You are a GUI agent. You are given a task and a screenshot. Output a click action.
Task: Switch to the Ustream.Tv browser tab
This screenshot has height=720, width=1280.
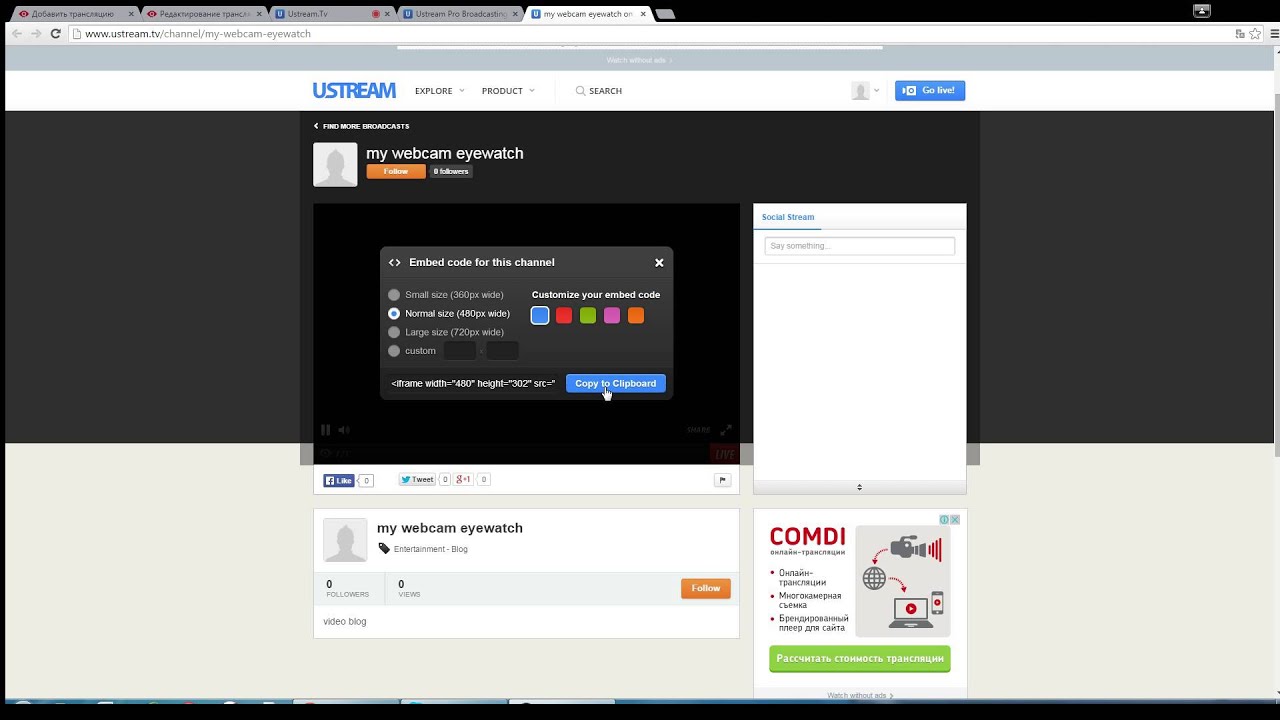(330, 14)
